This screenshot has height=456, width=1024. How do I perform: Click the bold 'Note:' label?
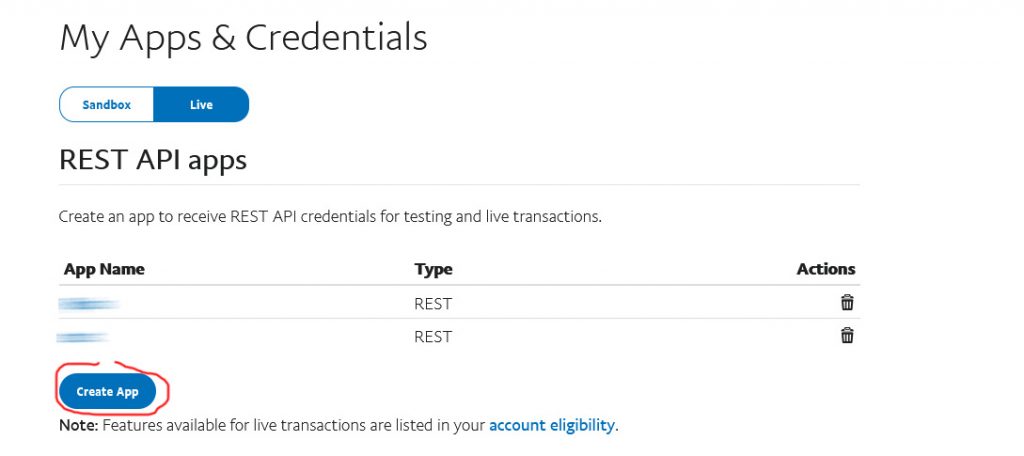pos(77,425)
